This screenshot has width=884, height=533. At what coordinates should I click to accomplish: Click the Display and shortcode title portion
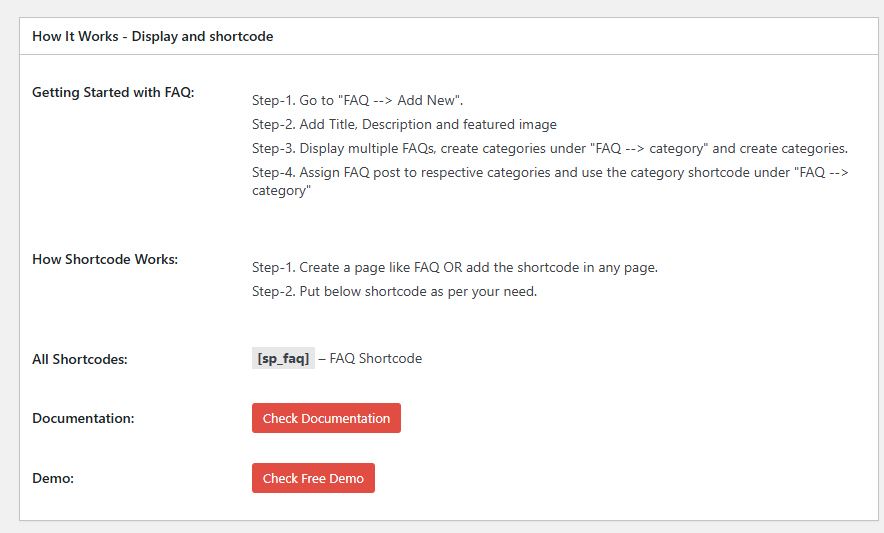[x=202, y=36]
